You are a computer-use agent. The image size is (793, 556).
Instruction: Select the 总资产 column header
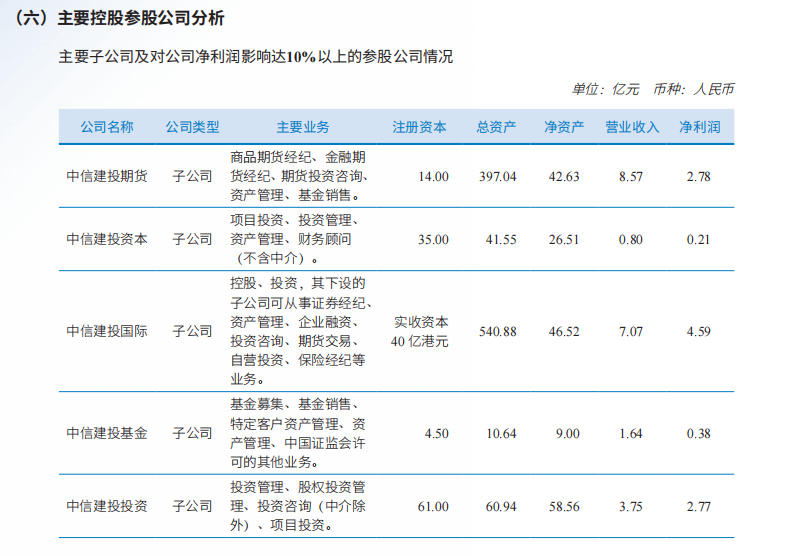click(x=497, y=127)
